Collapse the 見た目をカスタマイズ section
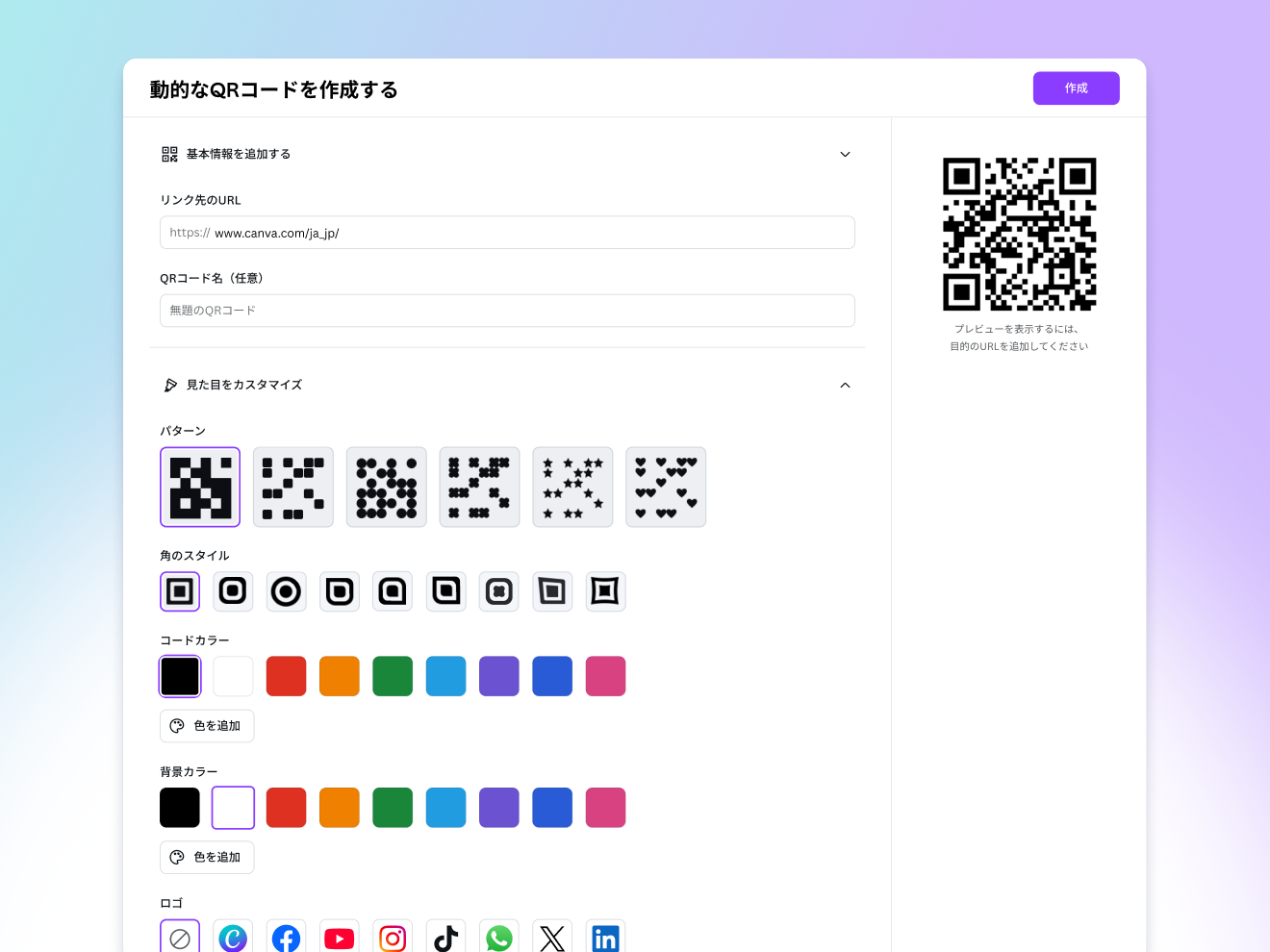 [845, 385]
